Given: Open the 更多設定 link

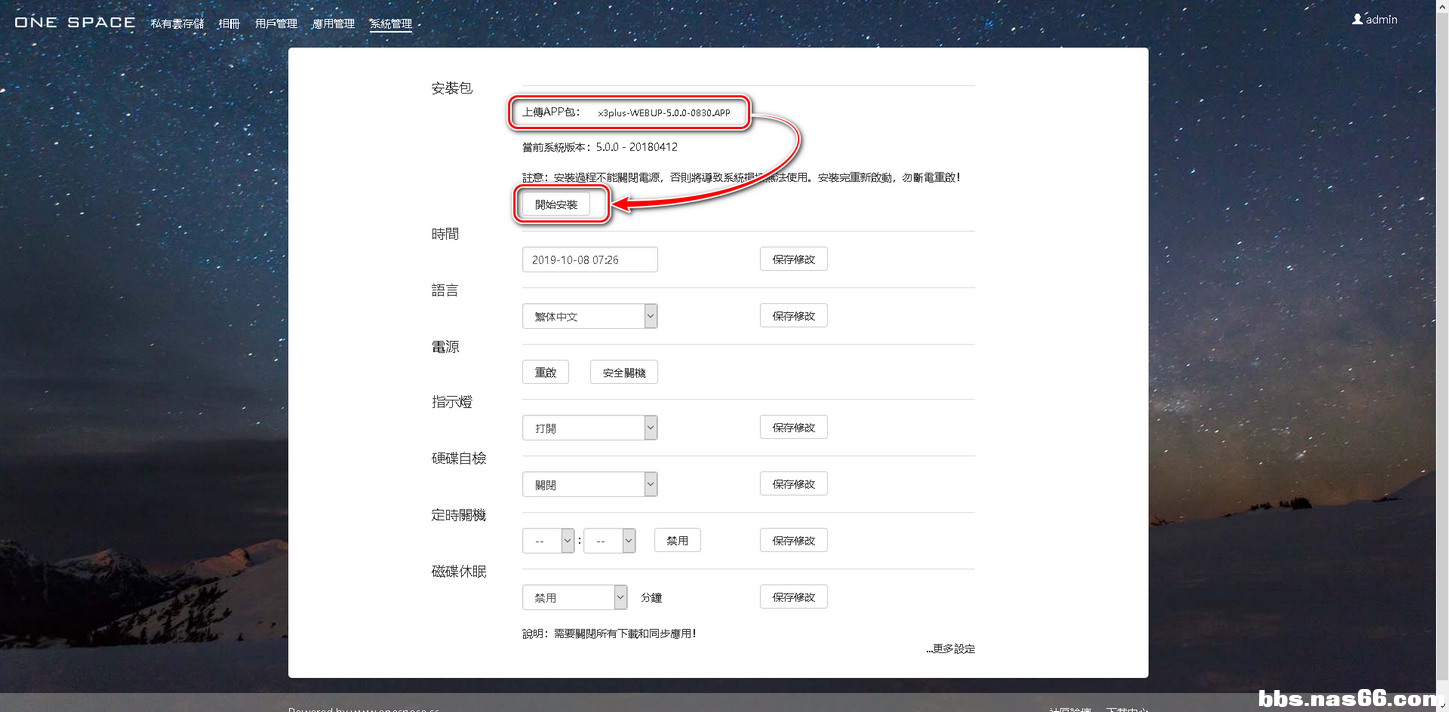Looking at the screenshot, I should (950, 649).
